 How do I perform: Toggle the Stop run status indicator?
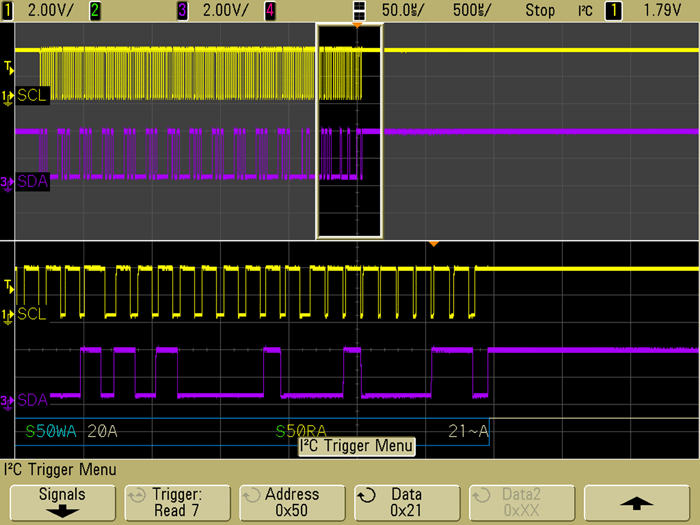pyautogui.click(x=540, y=10)
